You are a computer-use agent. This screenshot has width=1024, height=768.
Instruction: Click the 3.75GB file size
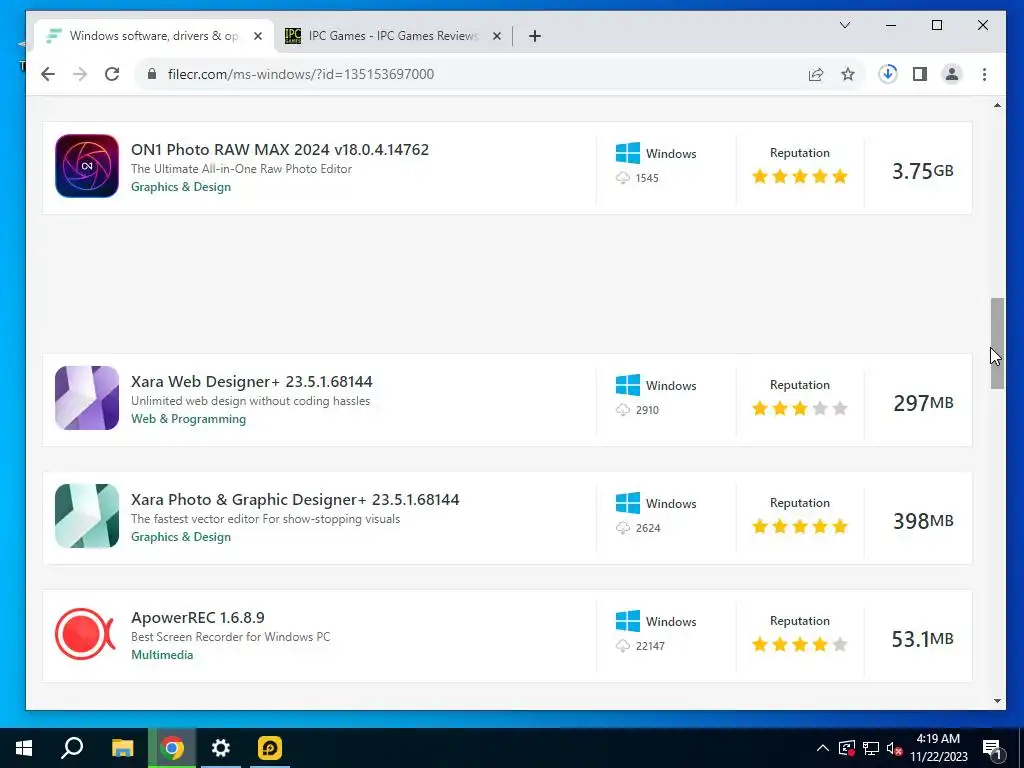922,171
